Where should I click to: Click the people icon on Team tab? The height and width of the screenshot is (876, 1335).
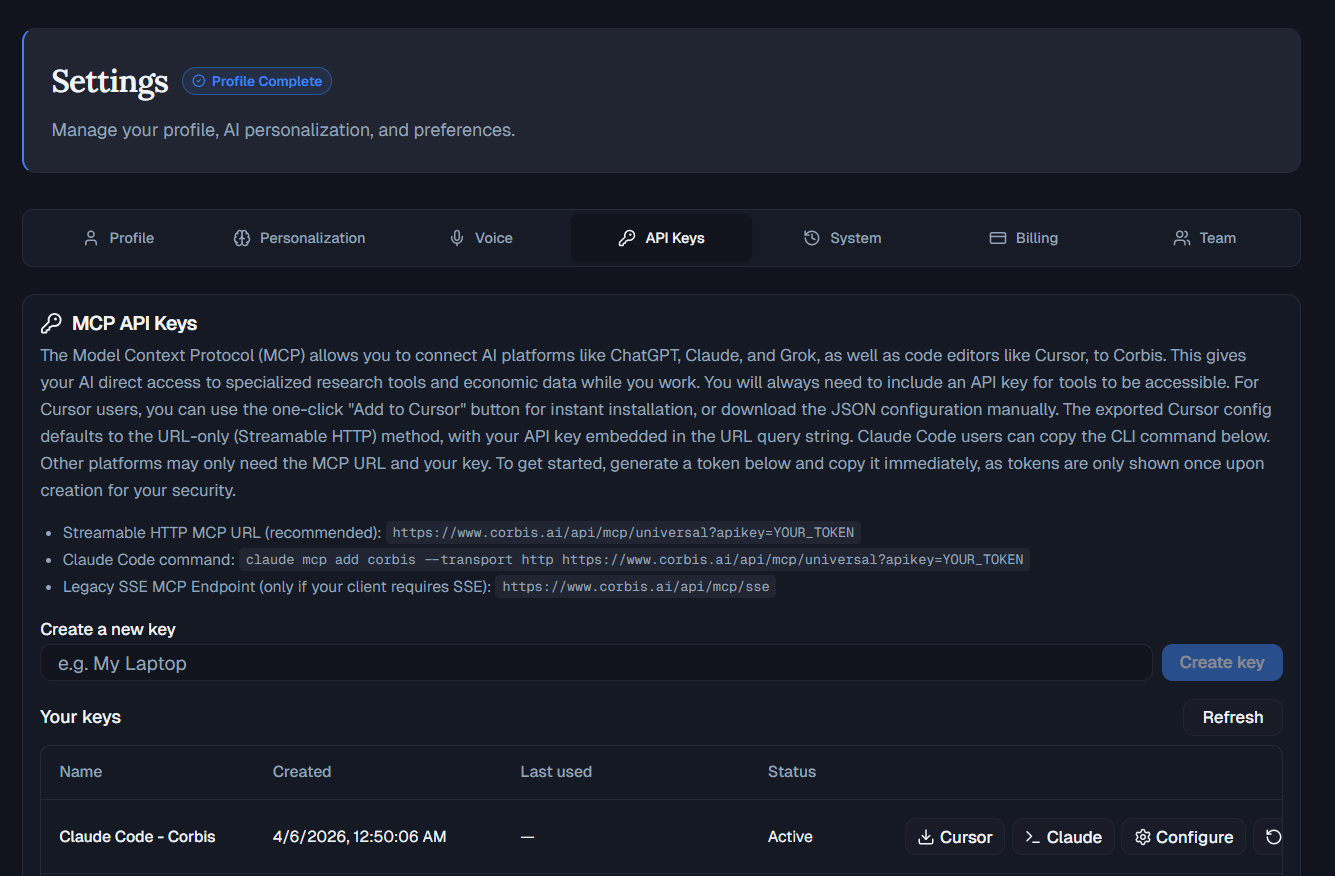pos(1182,238)
